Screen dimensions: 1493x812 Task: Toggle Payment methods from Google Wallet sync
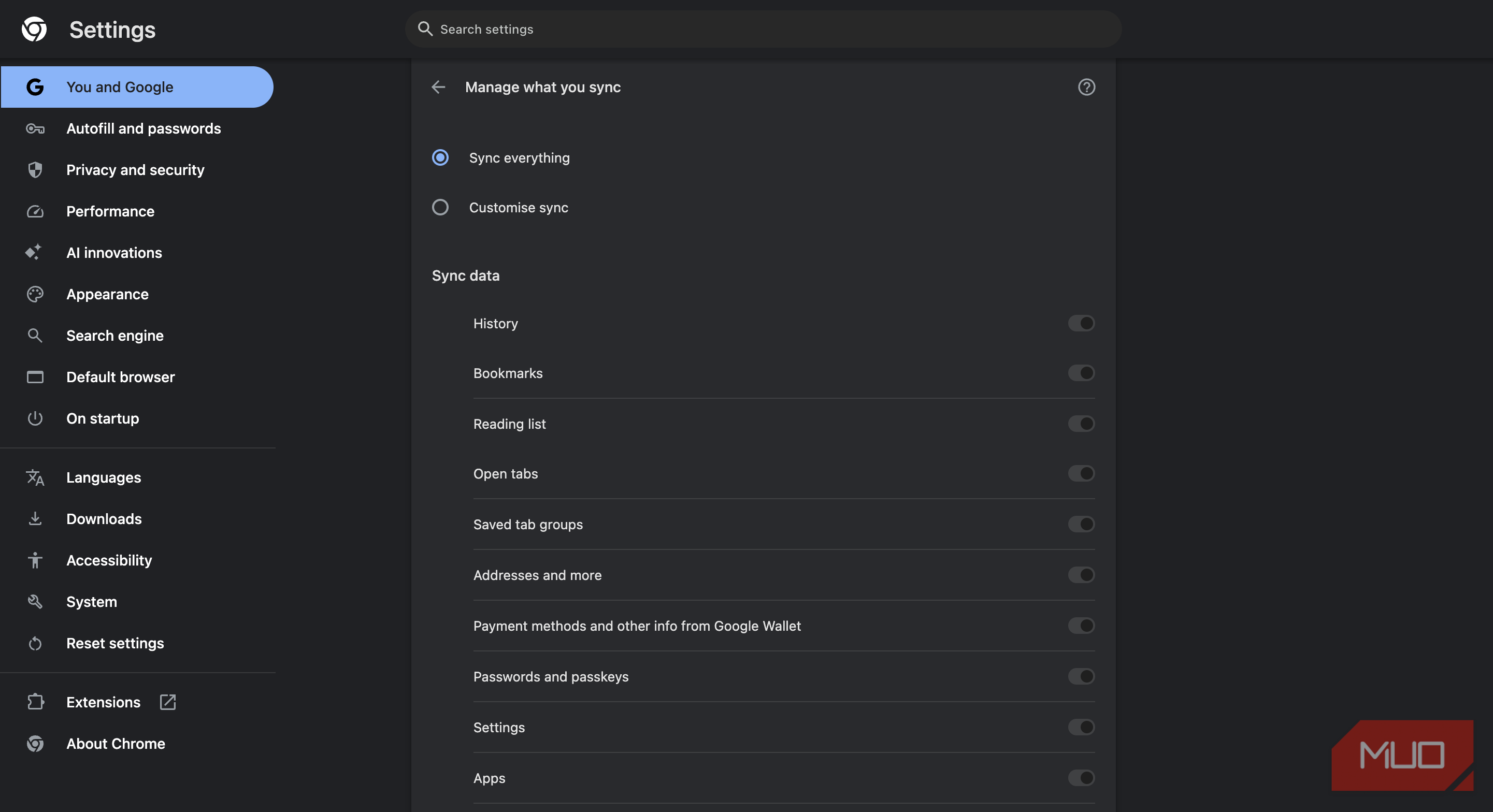pos(1082,626)
